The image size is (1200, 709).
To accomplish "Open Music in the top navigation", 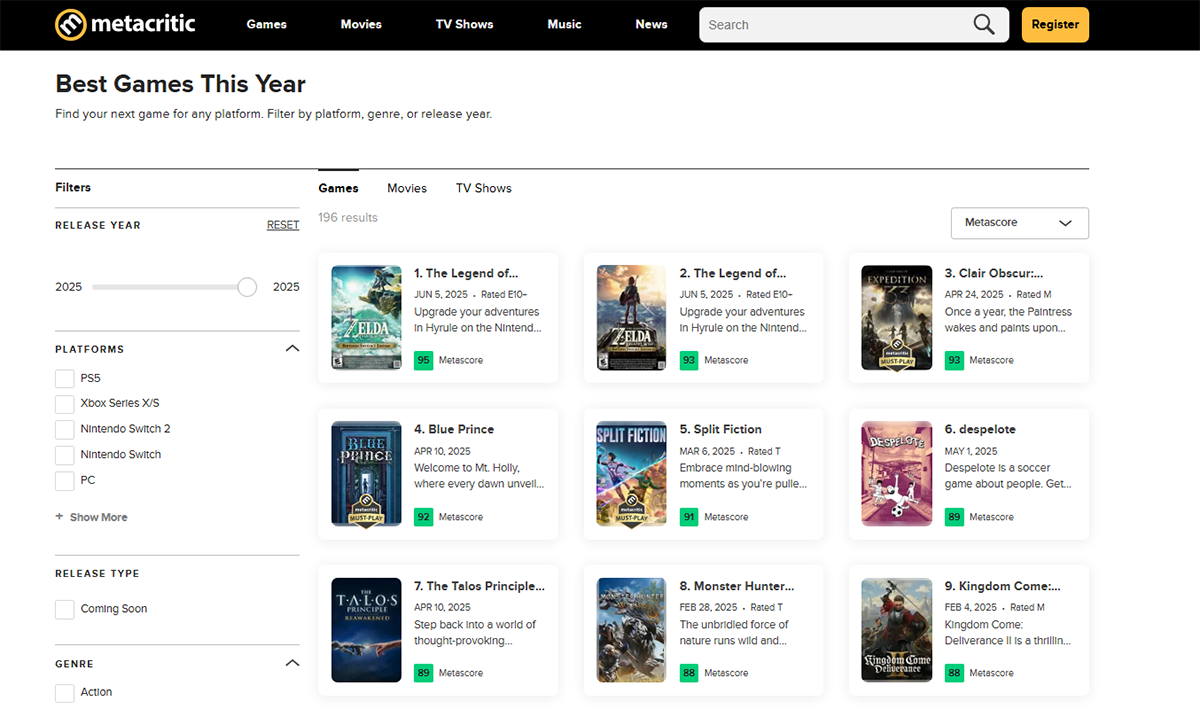I will (x=564, y=24).
